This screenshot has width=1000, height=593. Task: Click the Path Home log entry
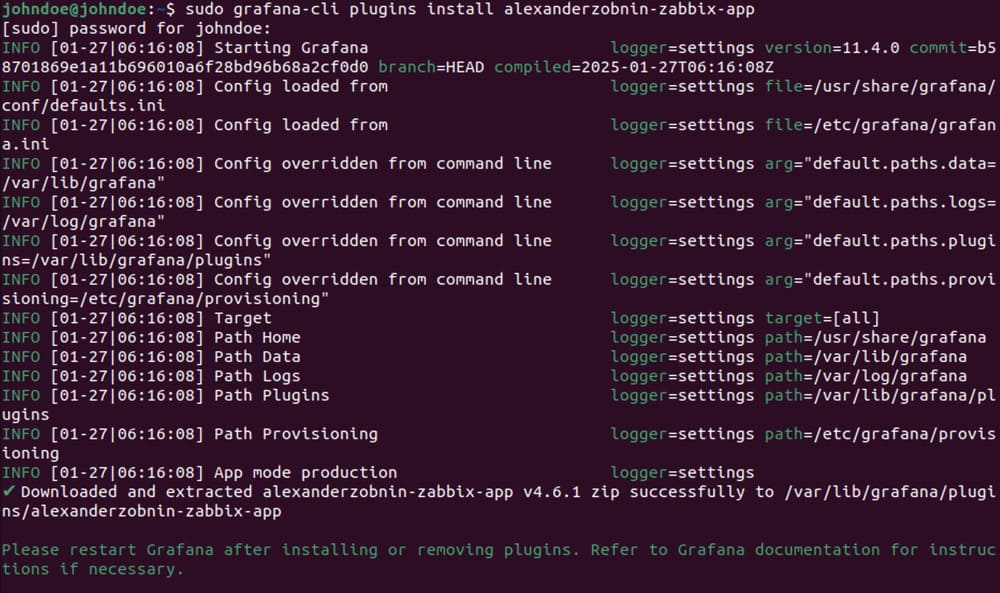tap(257, 337)
